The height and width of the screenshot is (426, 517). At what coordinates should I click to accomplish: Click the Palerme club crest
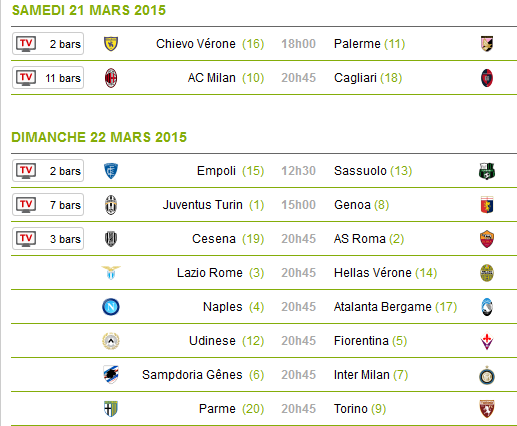(x=487, y=44)
